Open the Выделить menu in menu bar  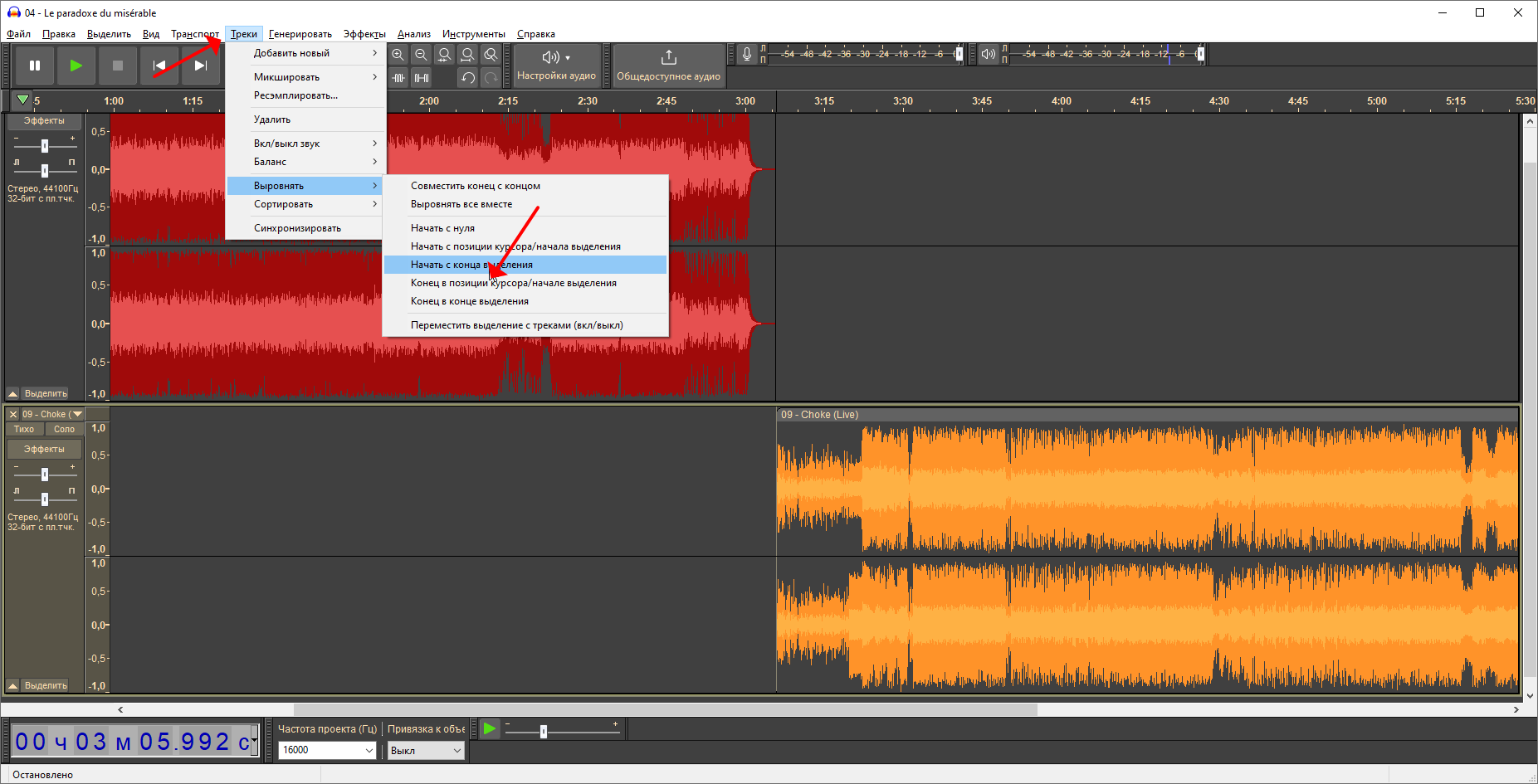[109, 34]
